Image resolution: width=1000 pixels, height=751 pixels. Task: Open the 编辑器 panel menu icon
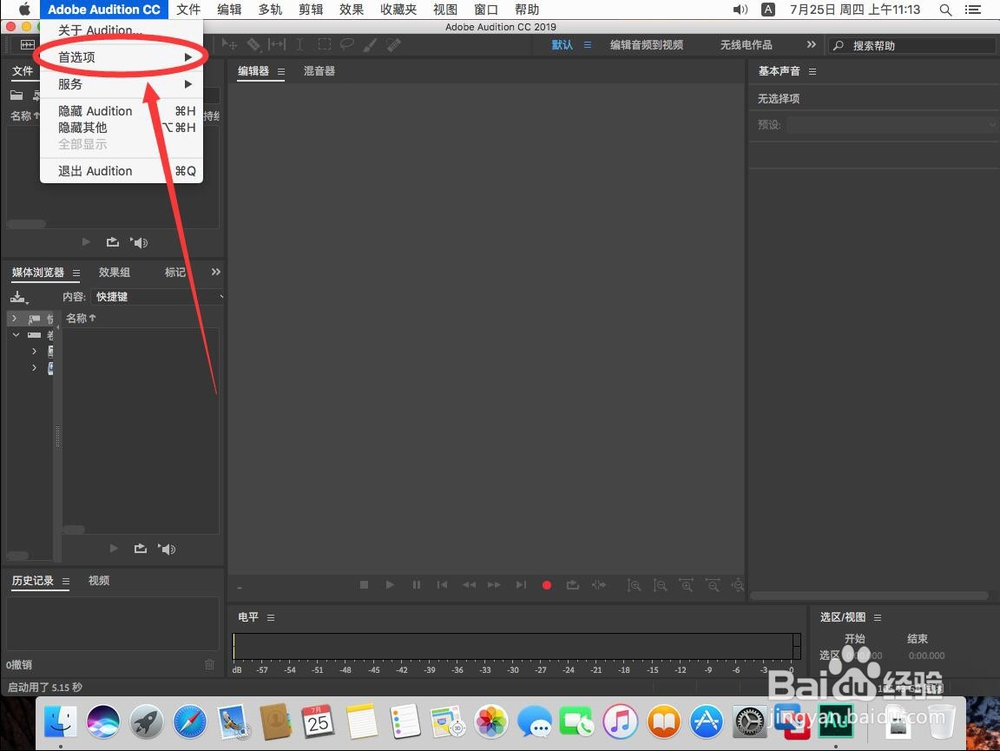[x=281, y=71]
